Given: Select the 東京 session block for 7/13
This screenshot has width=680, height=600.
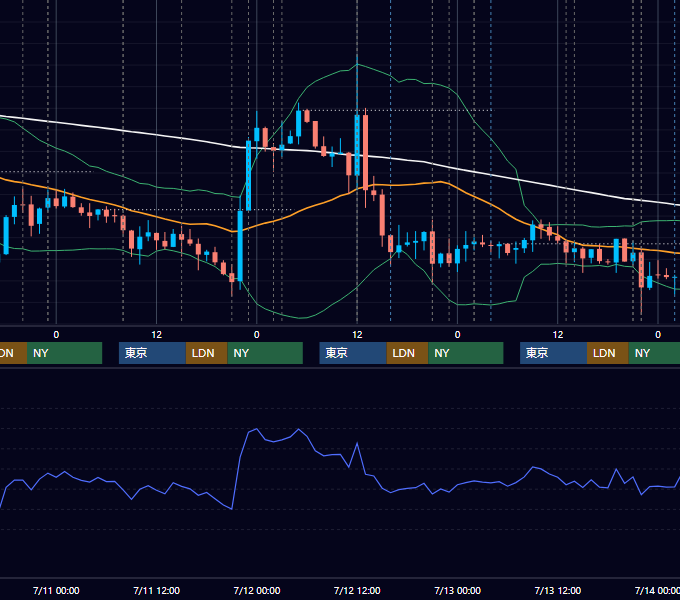Looking at the screenshot, I should tap(553, 353).
